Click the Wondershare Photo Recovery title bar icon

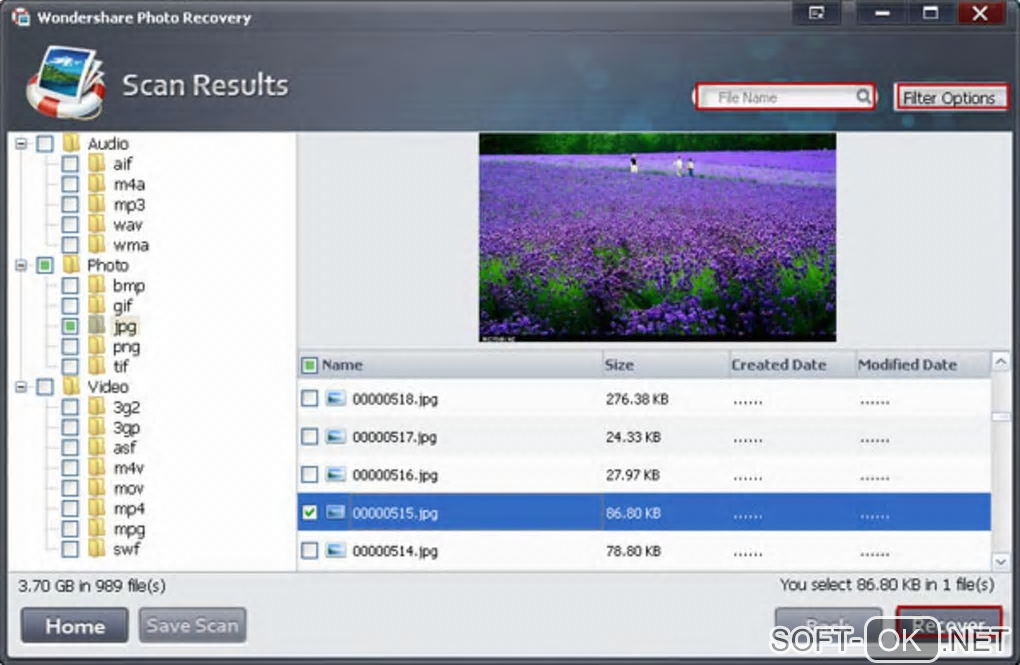tap(21, 17)
